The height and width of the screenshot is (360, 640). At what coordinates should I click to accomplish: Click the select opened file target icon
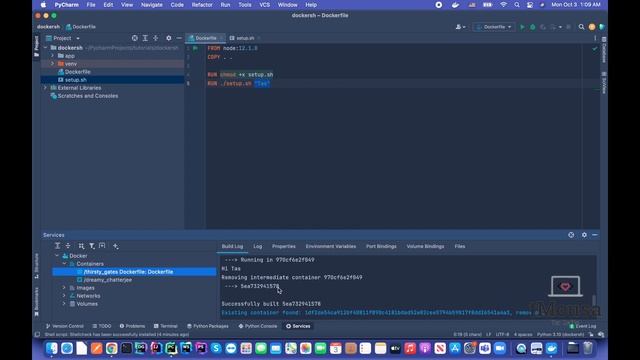(x=135, y=38)
